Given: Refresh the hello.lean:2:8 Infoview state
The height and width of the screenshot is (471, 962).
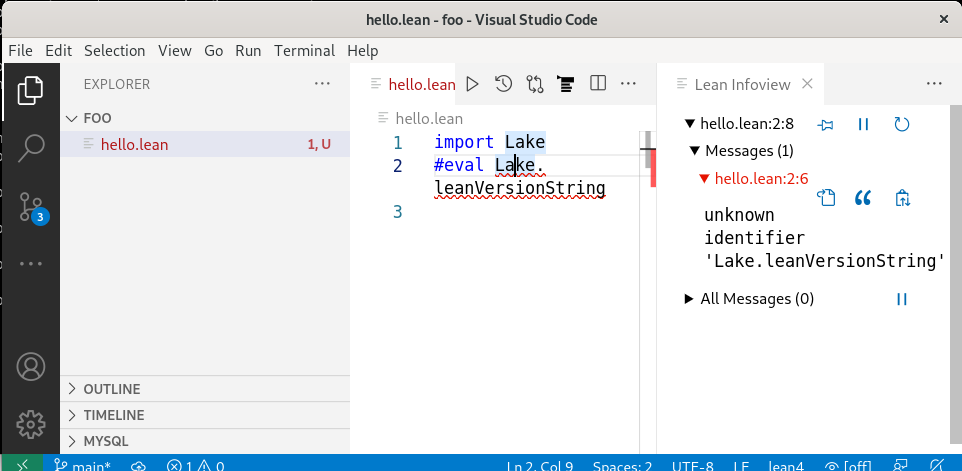Looking at the screenshot, I should pos(901,124).
